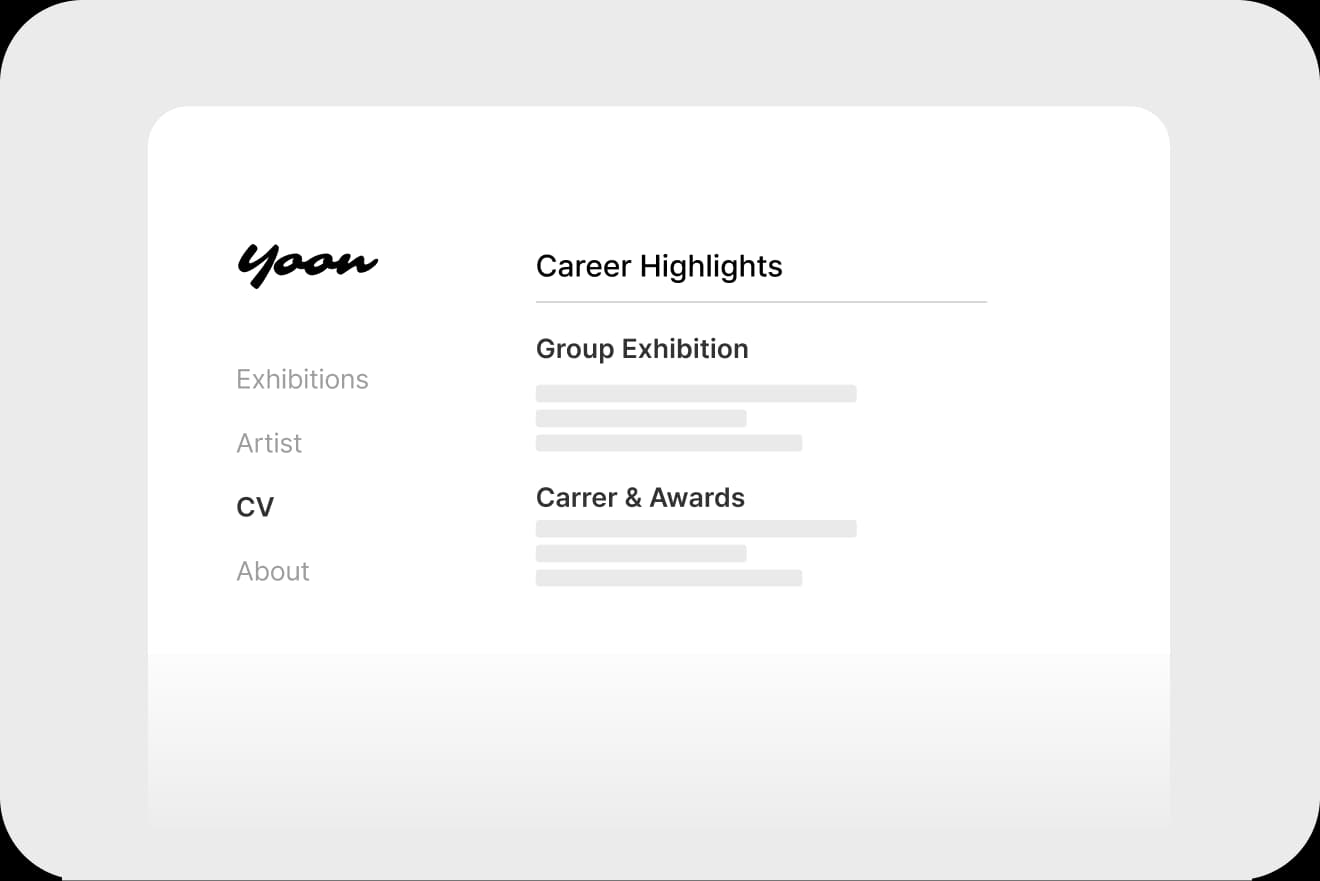Click third placeholder line under Carrer & Awards

click(669, 578)
